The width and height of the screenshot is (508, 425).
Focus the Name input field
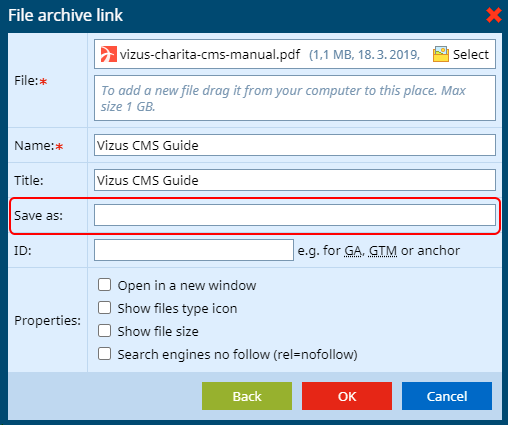295,145
